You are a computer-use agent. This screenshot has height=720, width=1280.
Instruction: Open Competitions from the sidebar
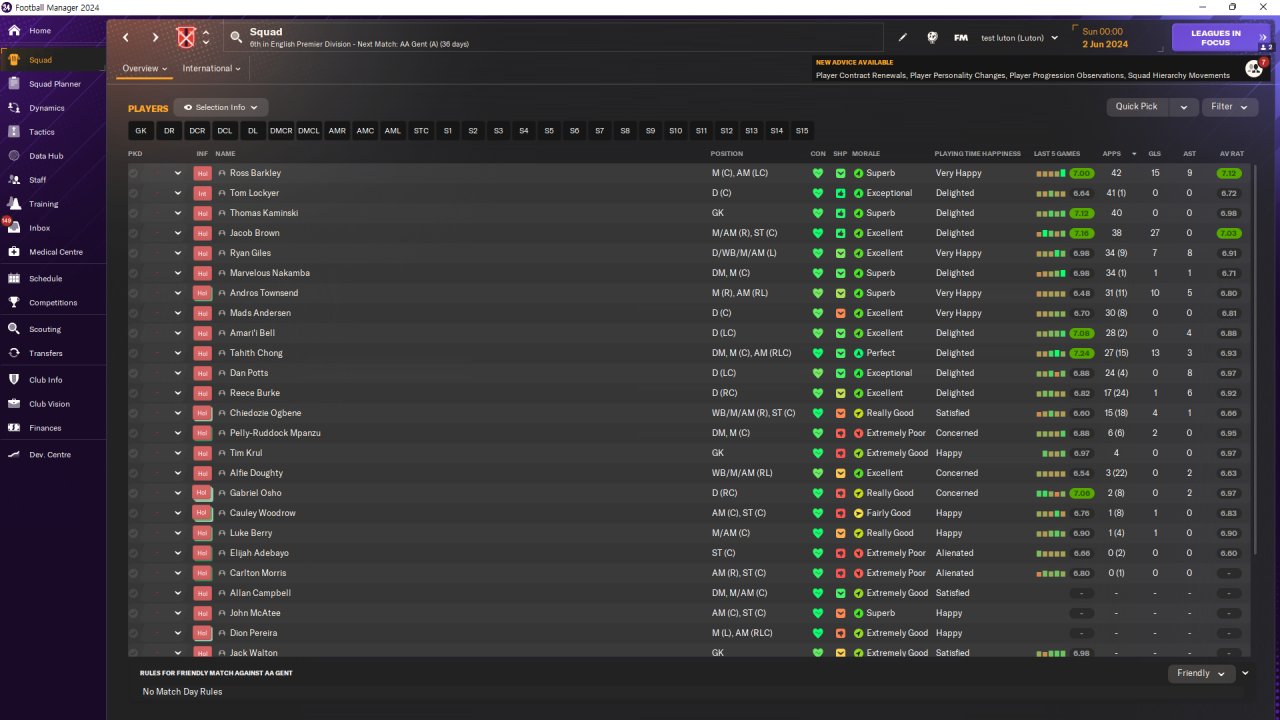click(52, 303)
